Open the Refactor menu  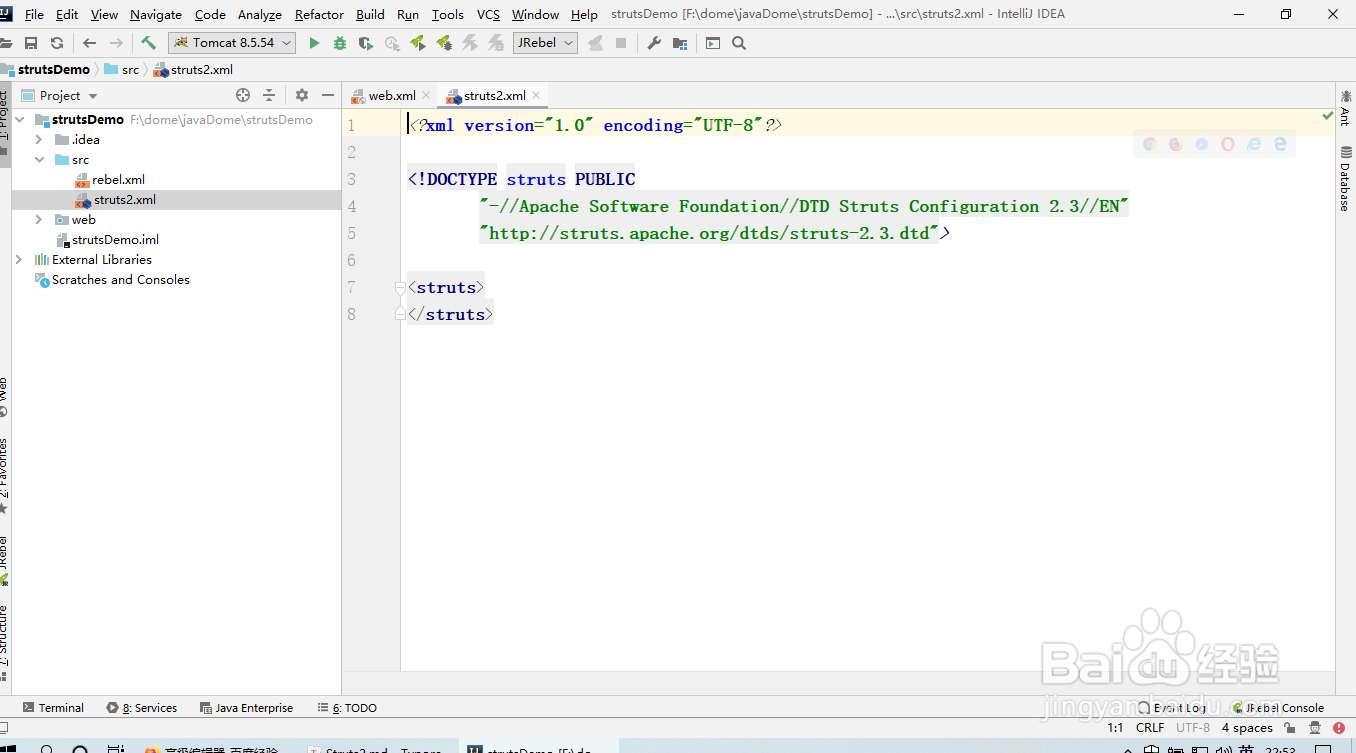pos(319,15)
